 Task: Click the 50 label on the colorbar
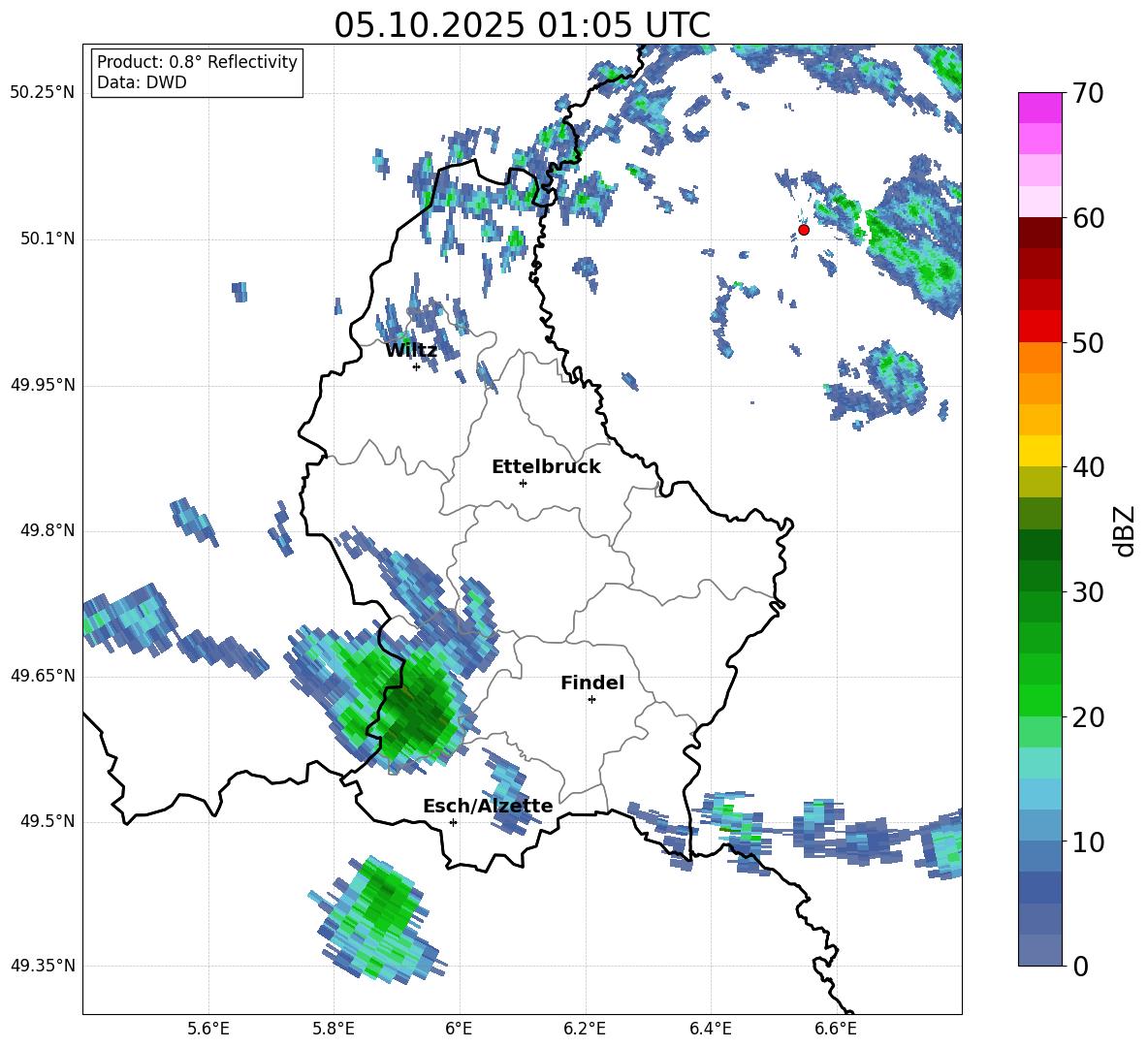coord(1088,343)
